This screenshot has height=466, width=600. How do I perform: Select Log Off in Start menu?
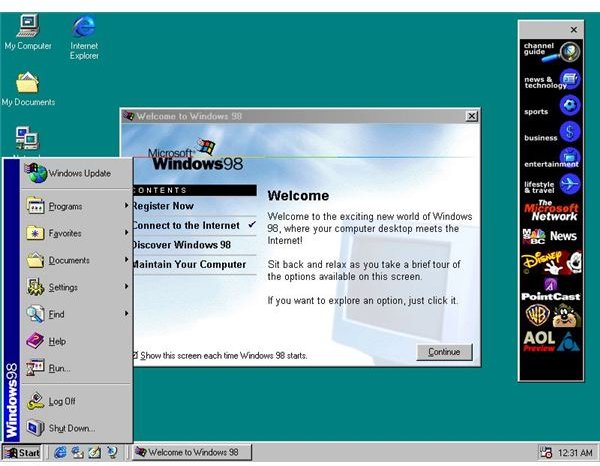[x=76, y=401]
